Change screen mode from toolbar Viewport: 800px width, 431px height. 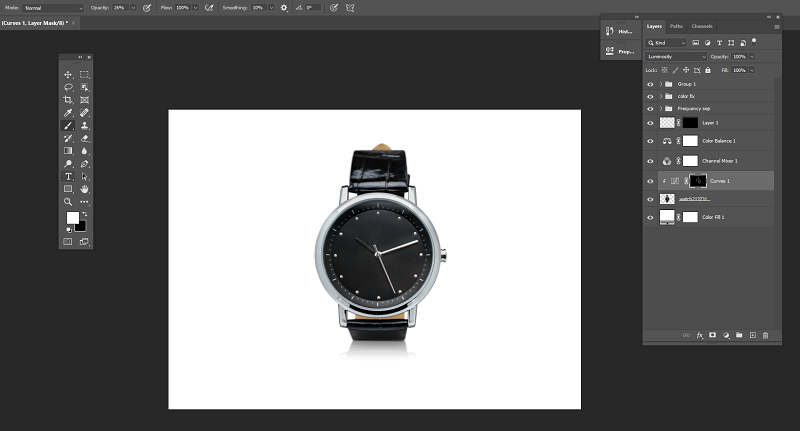(84, 242)
